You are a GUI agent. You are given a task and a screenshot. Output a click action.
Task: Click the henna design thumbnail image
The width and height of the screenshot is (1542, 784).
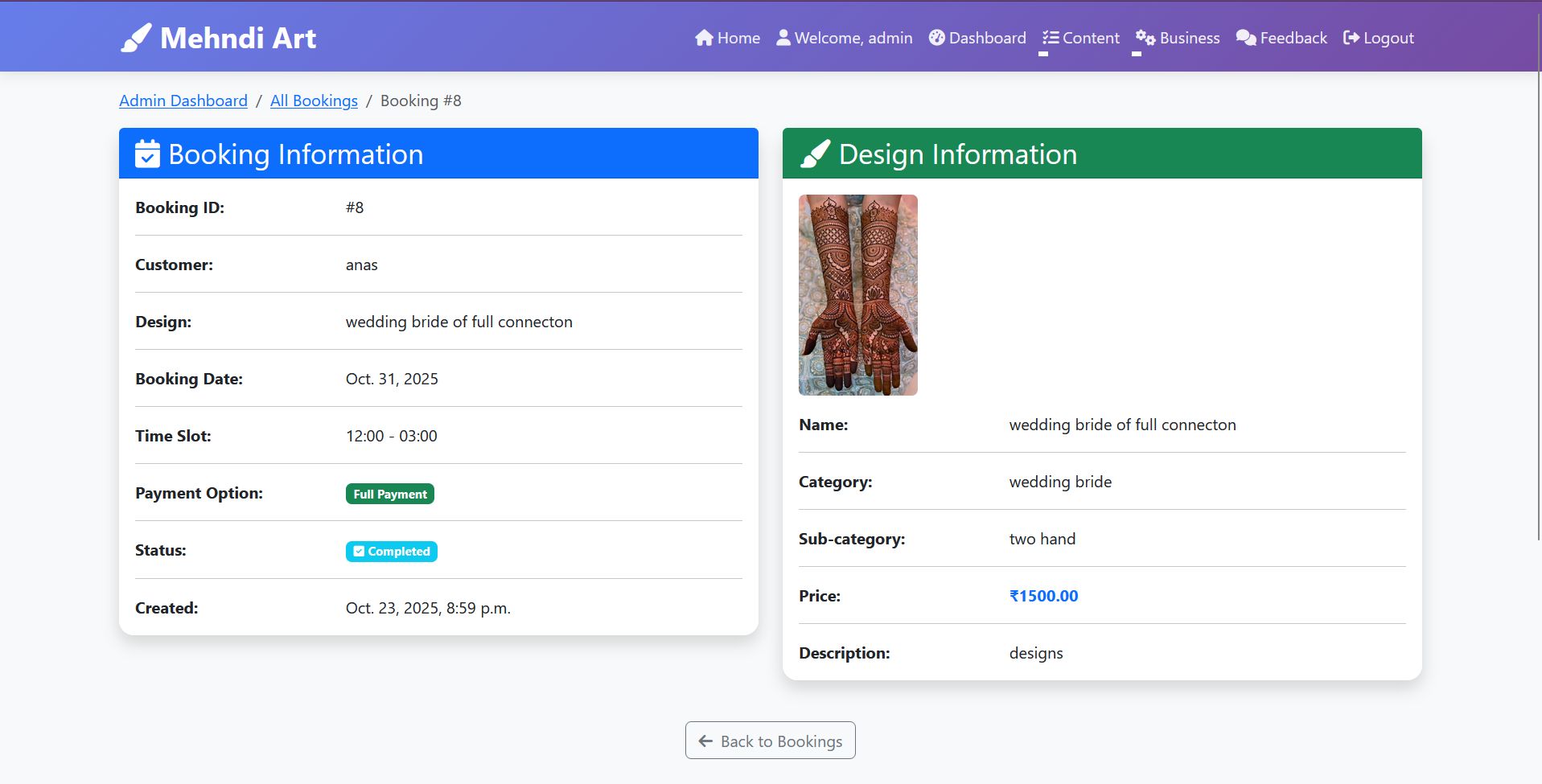857,294
